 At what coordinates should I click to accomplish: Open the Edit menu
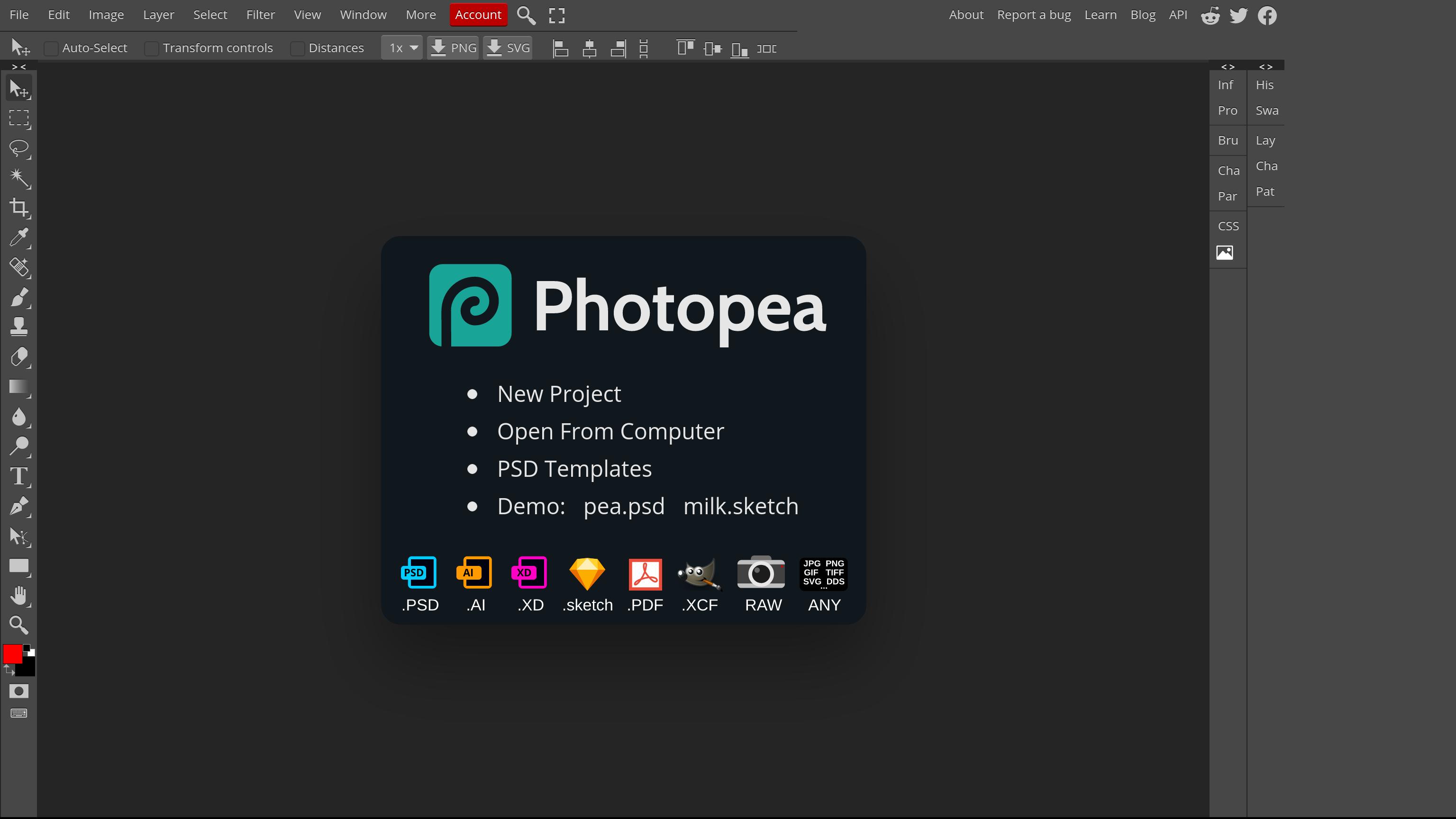click(59, 15)
